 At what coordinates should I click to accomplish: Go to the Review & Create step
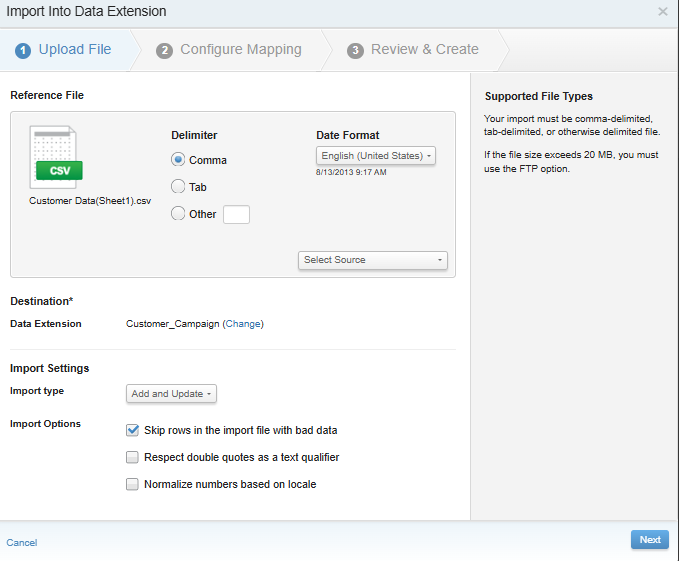click(424, 50)
